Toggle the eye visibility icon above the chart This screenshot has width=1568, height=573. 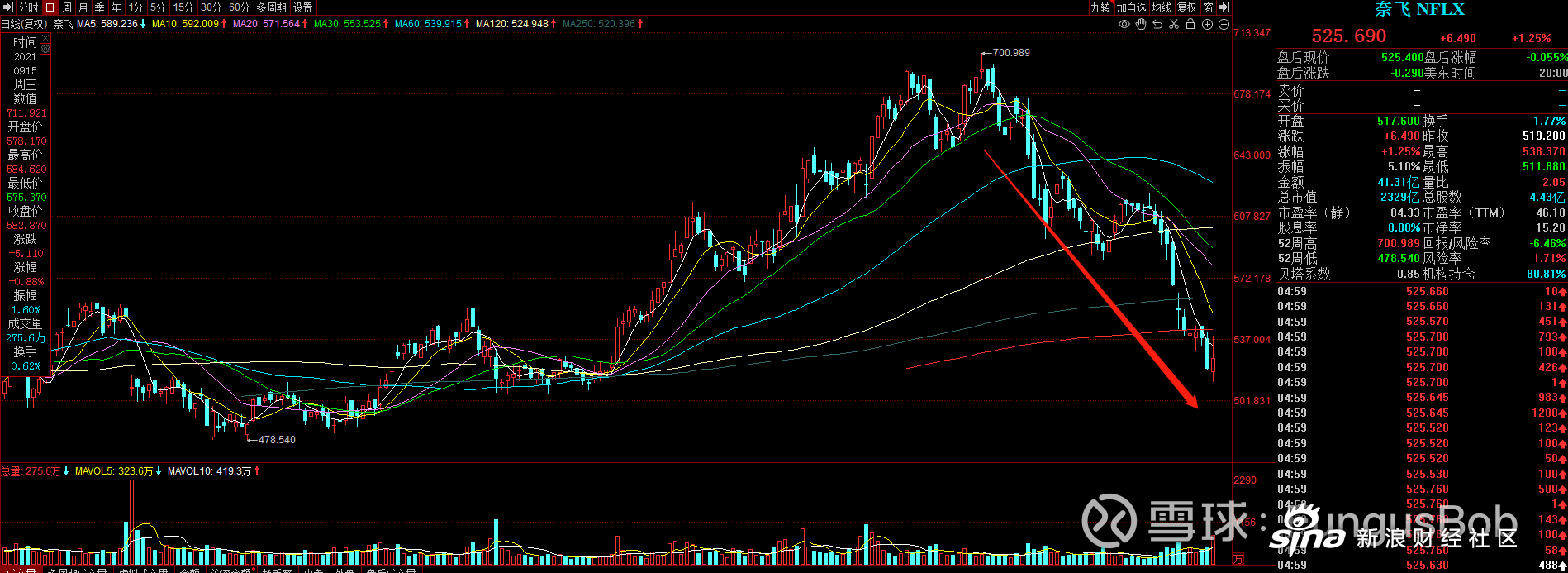(x=1124, y=25)
